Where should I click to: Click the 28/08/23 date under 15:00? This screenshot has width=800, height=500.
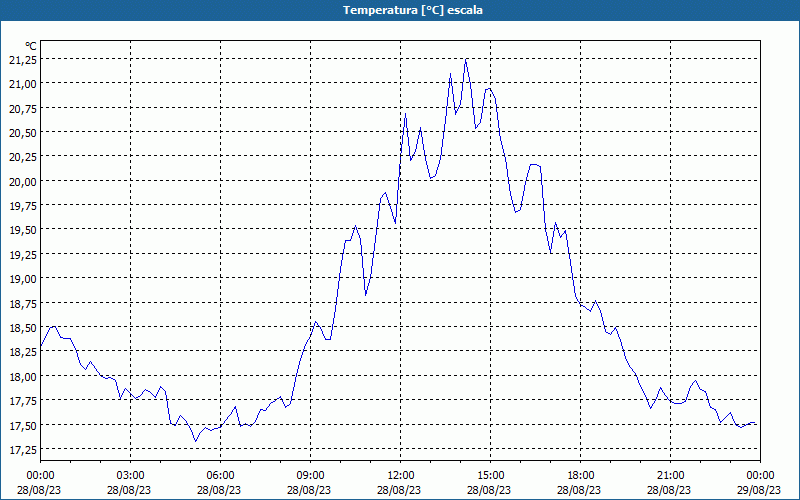point(489,490)
